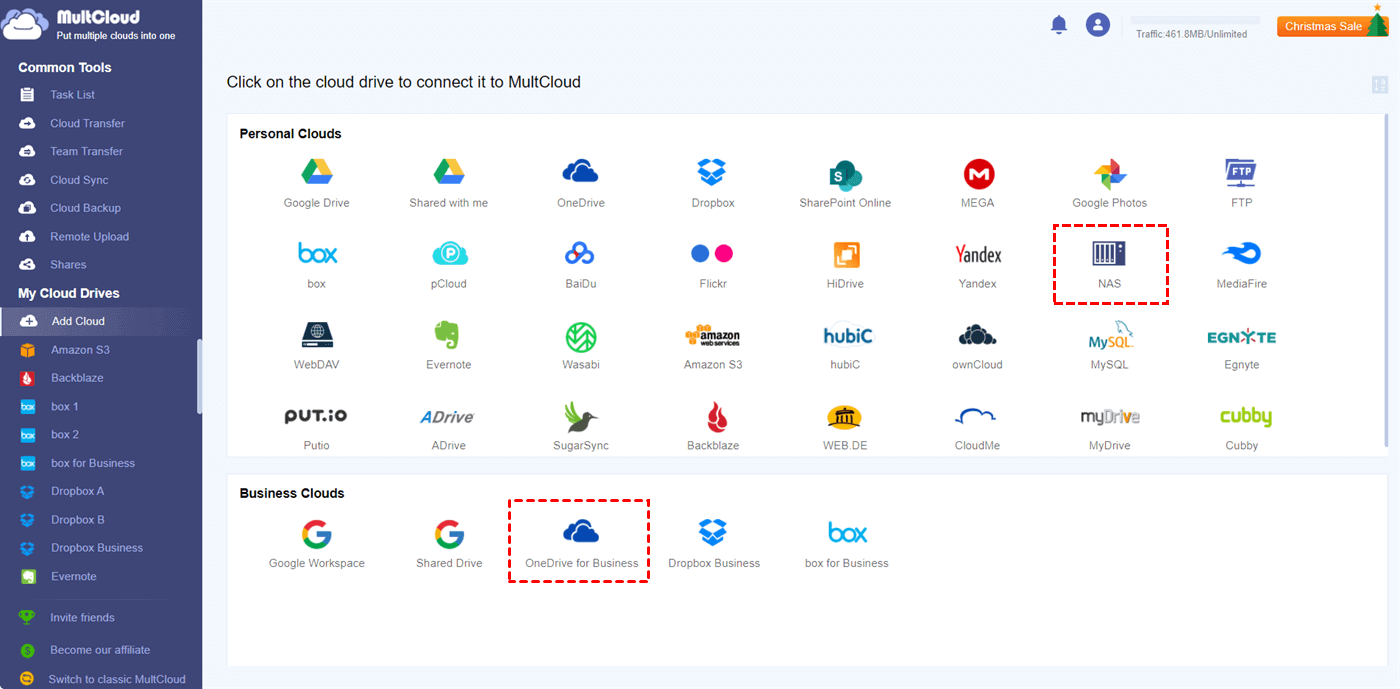Toggle the cloud list view layout icon
The image size is (1400, 689).
1380,85
